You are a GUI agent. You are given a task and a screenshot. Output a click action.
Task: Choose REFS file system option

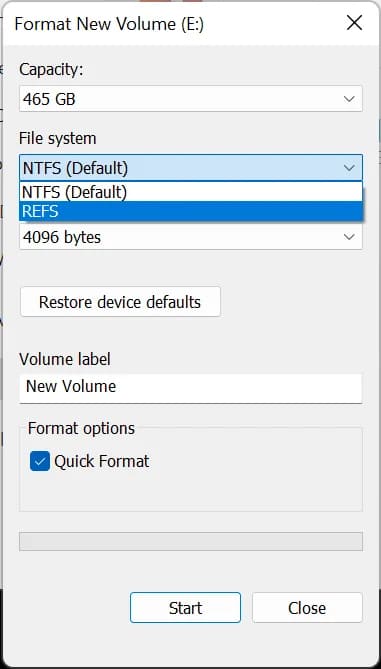(191, 212)
